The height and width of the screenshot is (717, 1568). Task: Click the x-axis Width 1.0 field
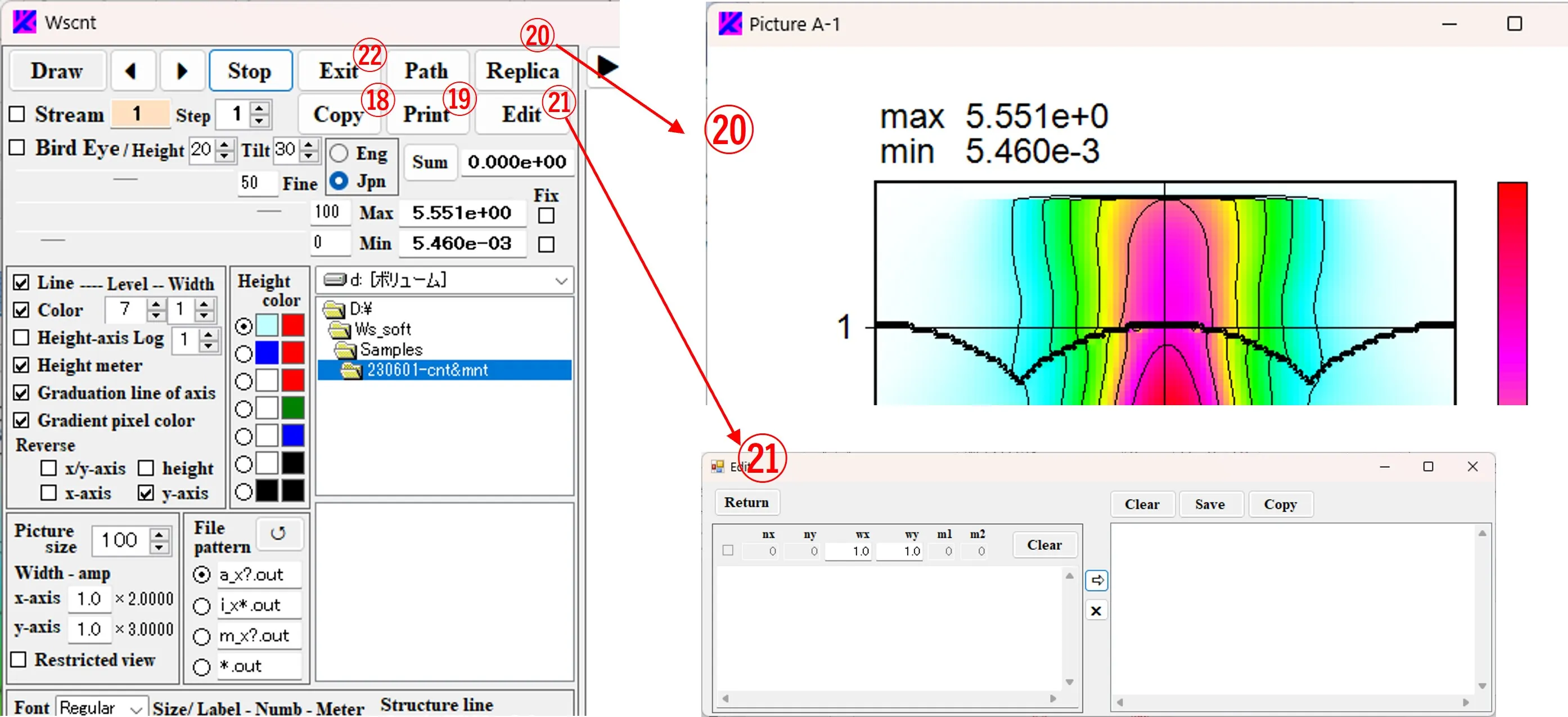pos(89,599)
